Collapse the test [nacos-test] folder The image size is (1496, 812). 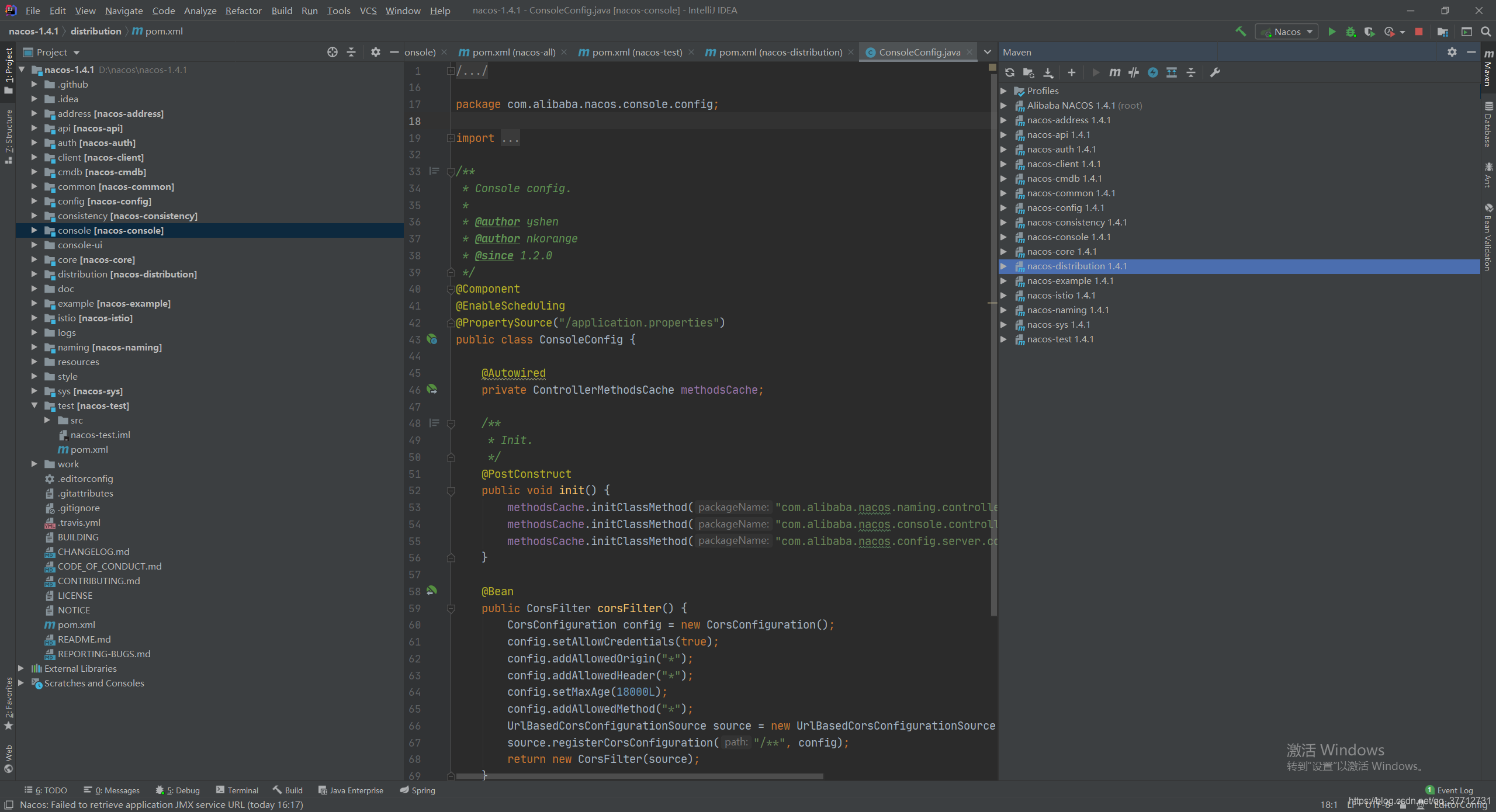point(34,405)
